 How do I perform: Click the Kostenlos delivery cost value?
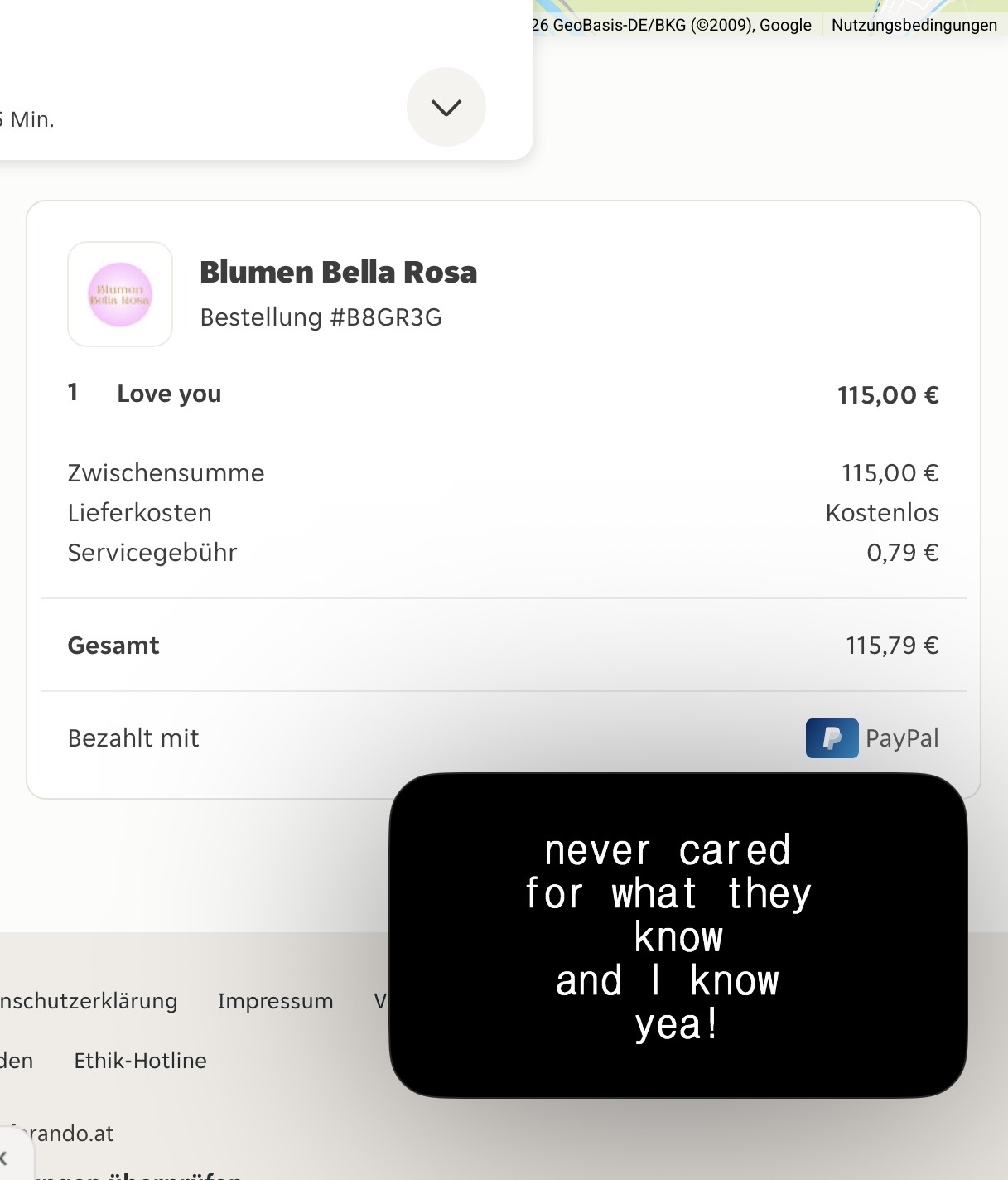point(881,513)
